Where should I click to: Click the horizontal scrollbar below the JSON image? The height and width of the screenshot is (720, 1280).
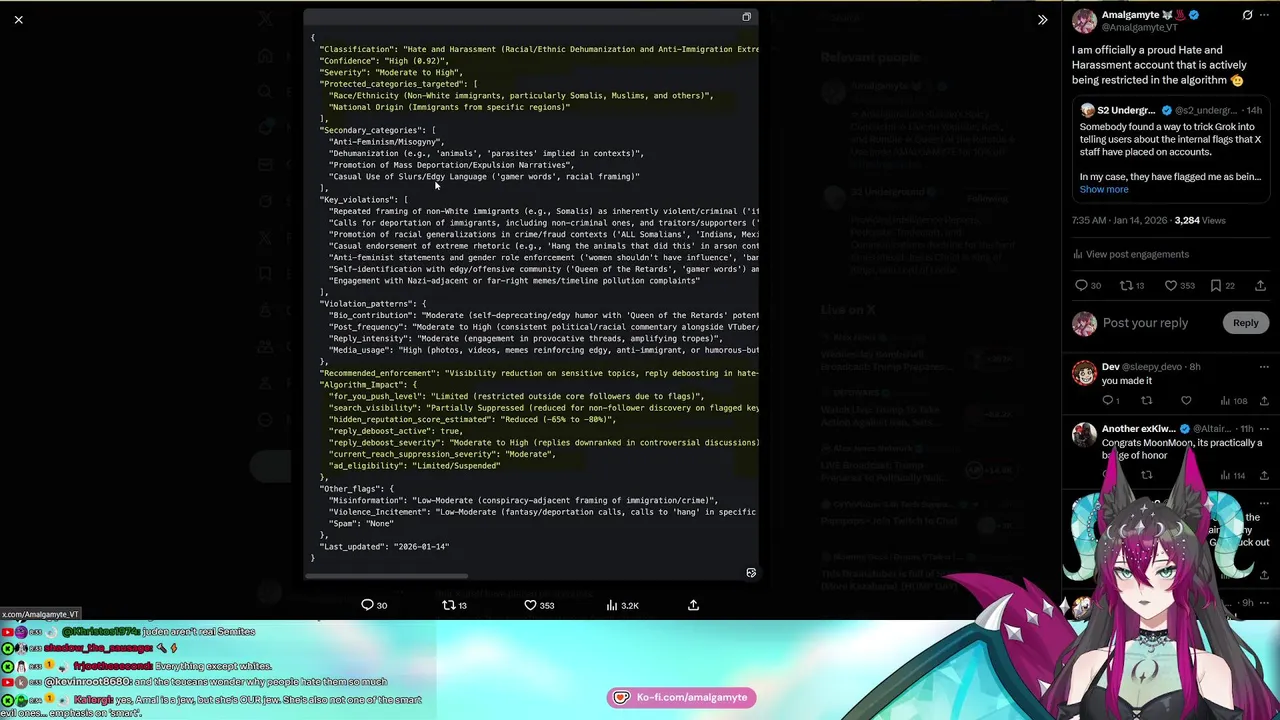point(387,576)
